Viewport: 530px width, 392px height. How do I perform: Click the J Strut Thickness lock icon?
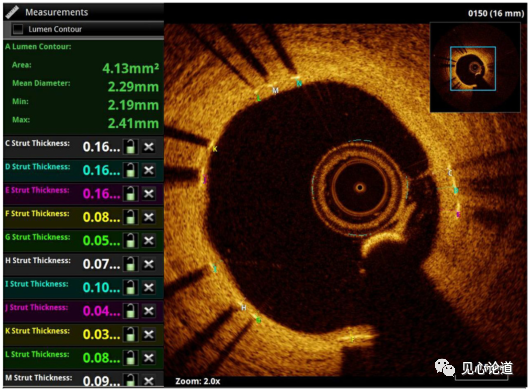[130, 311]
